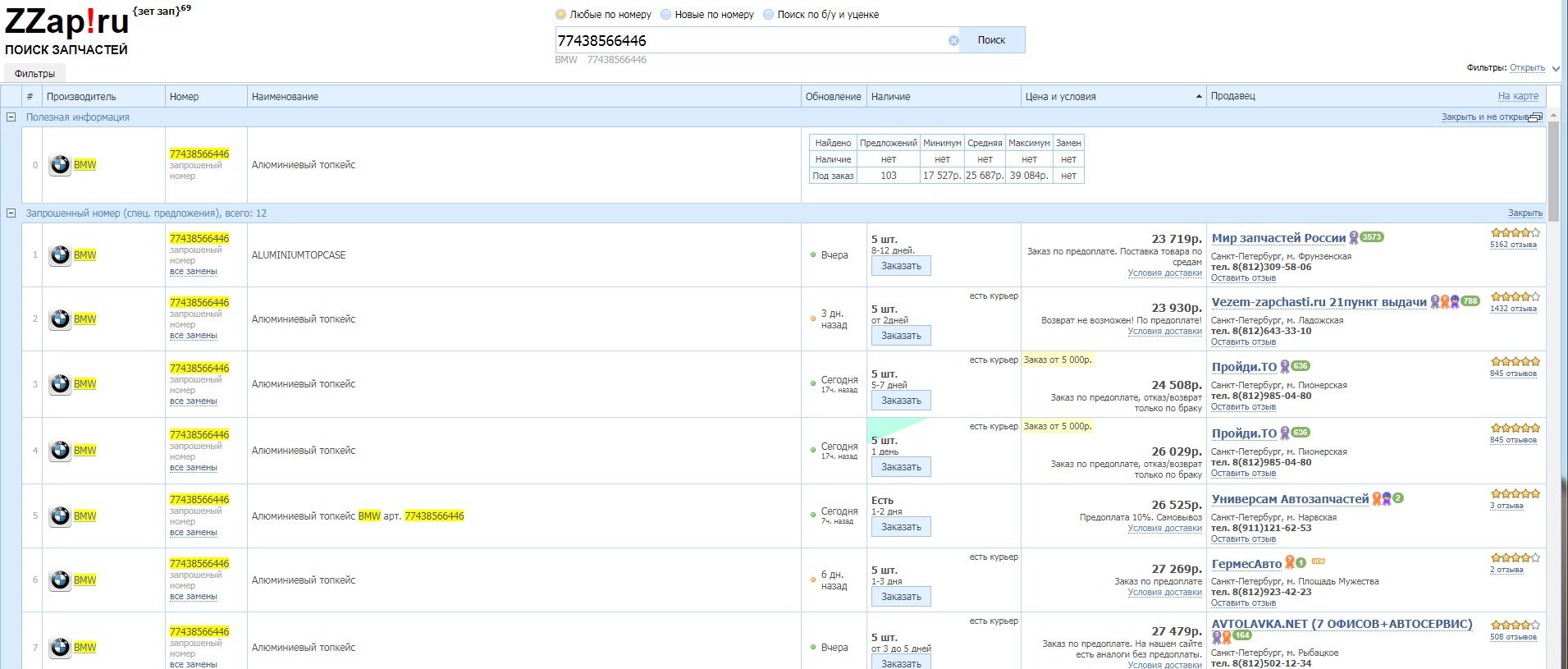Viewport: 1568px width, 669px height.
Task: Select Поиск по б/у и уценке option
Action: pyautogui.click(x=769, y=15)
